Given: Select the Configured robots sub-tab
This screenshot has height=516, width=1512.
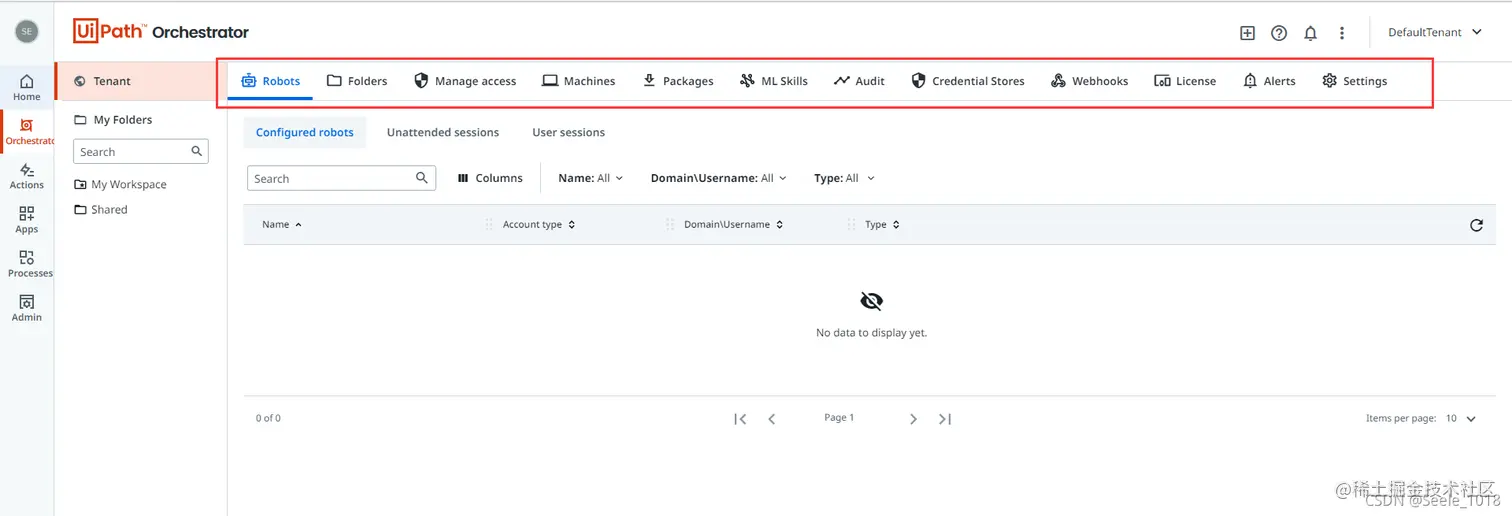Looking at the screenshot, I should [305, 132].
